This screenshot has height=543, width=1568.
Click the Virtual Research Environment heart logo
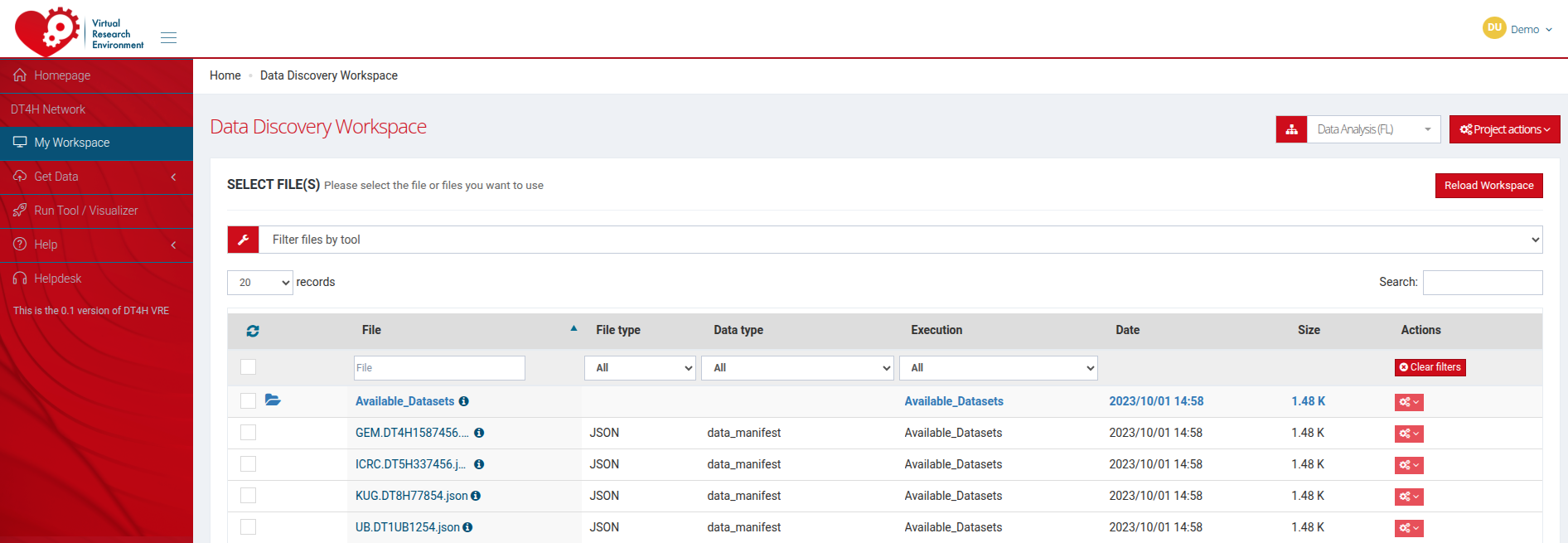(48, 32)
